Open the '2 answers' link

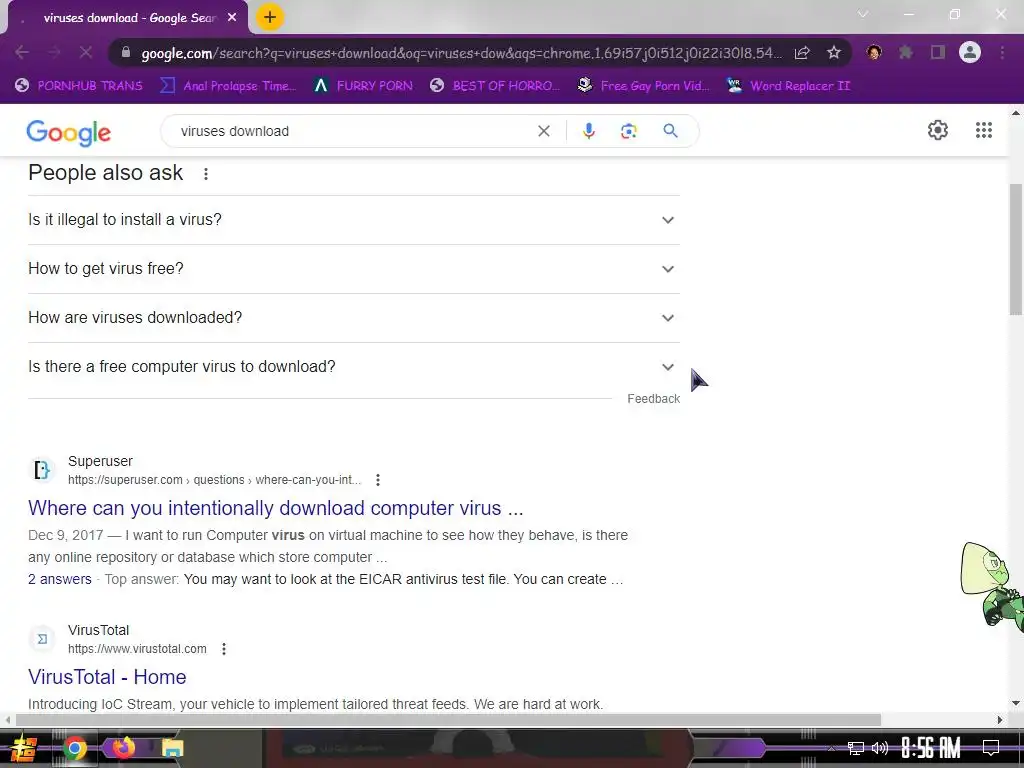59,579
